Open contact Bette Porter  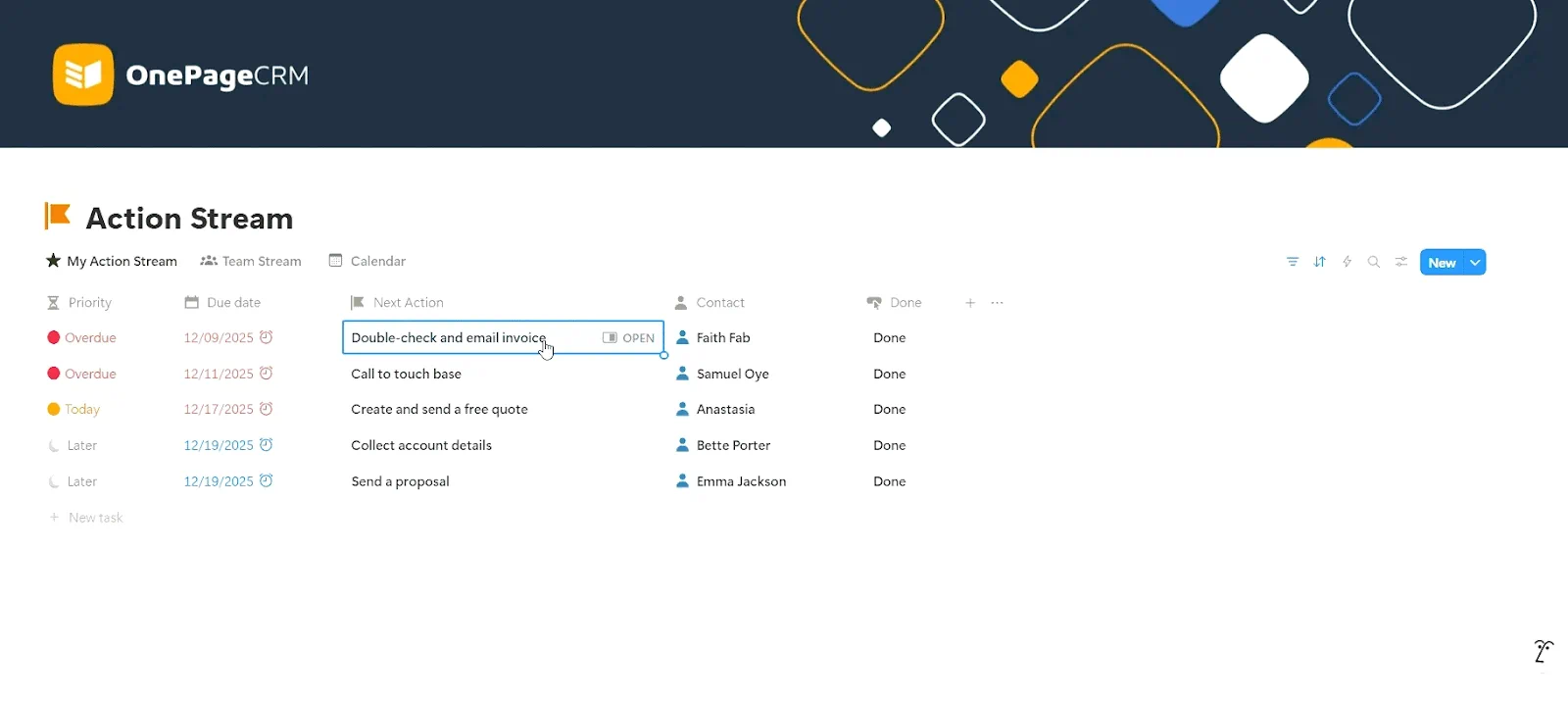click(733, 445)
